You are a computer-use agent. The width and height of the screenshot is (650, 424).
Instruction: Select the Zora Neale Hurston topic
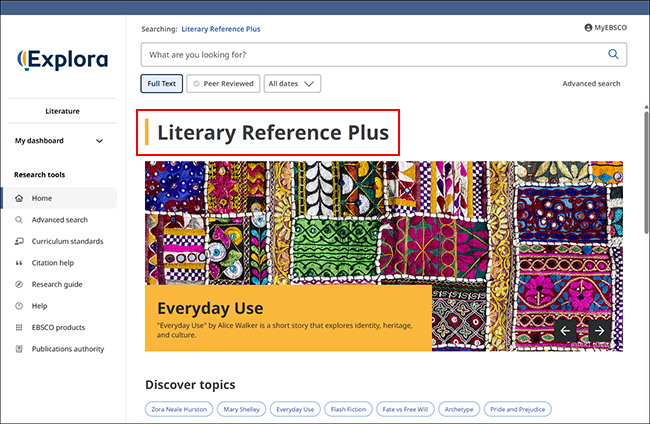pyautogui.click(x=179, y=409)
